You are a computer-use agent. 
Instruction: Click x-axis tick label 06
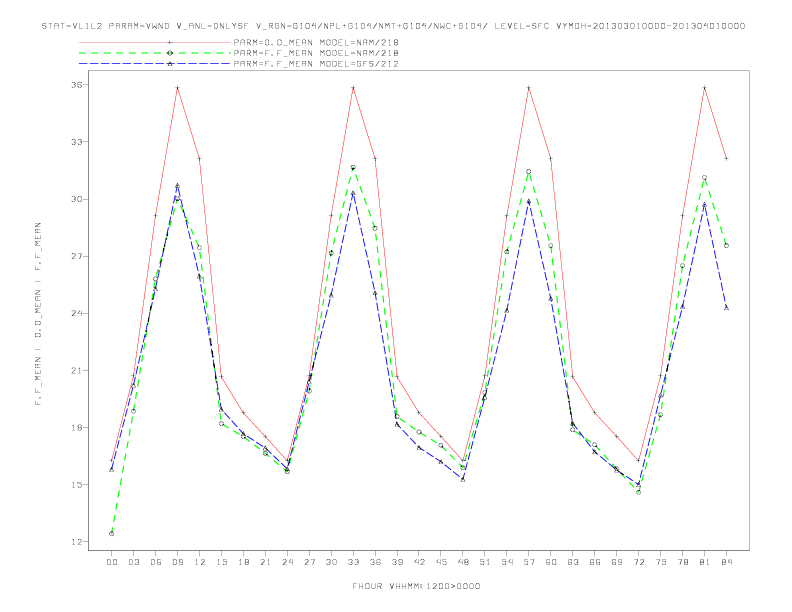(x=156, y=562)
